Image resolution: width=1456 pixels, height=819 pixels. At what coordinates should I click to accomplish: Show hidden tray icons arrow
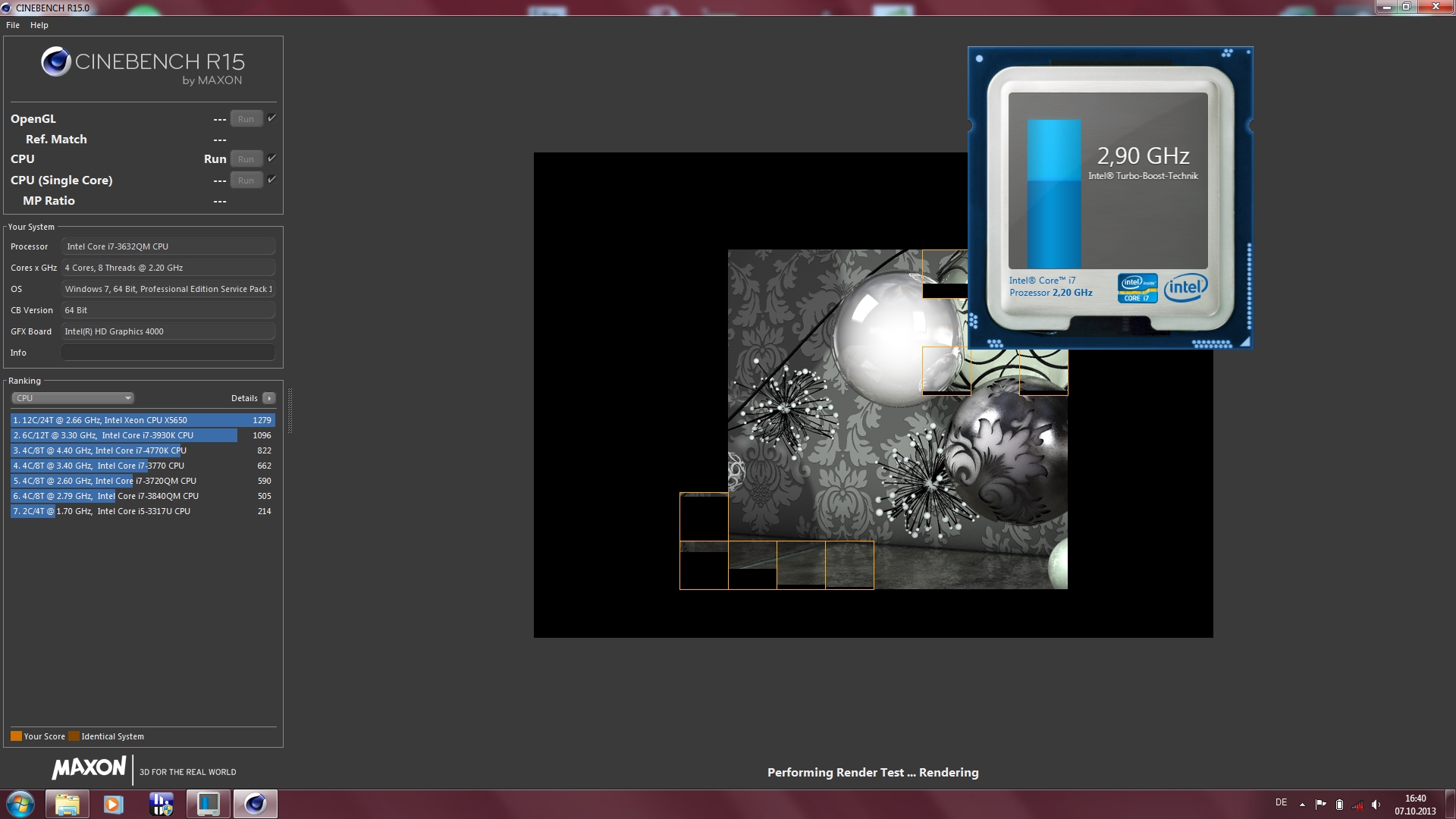pyautogui.click(x=1302, y=805)
